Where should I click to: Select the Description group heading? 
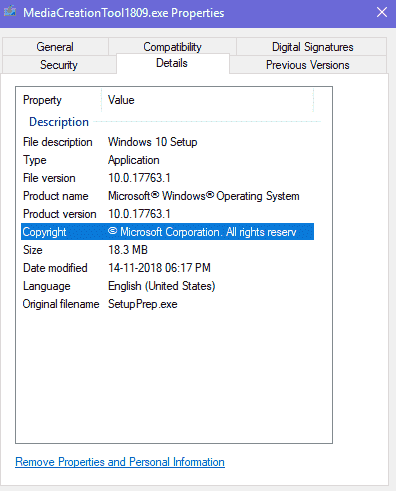59,122
